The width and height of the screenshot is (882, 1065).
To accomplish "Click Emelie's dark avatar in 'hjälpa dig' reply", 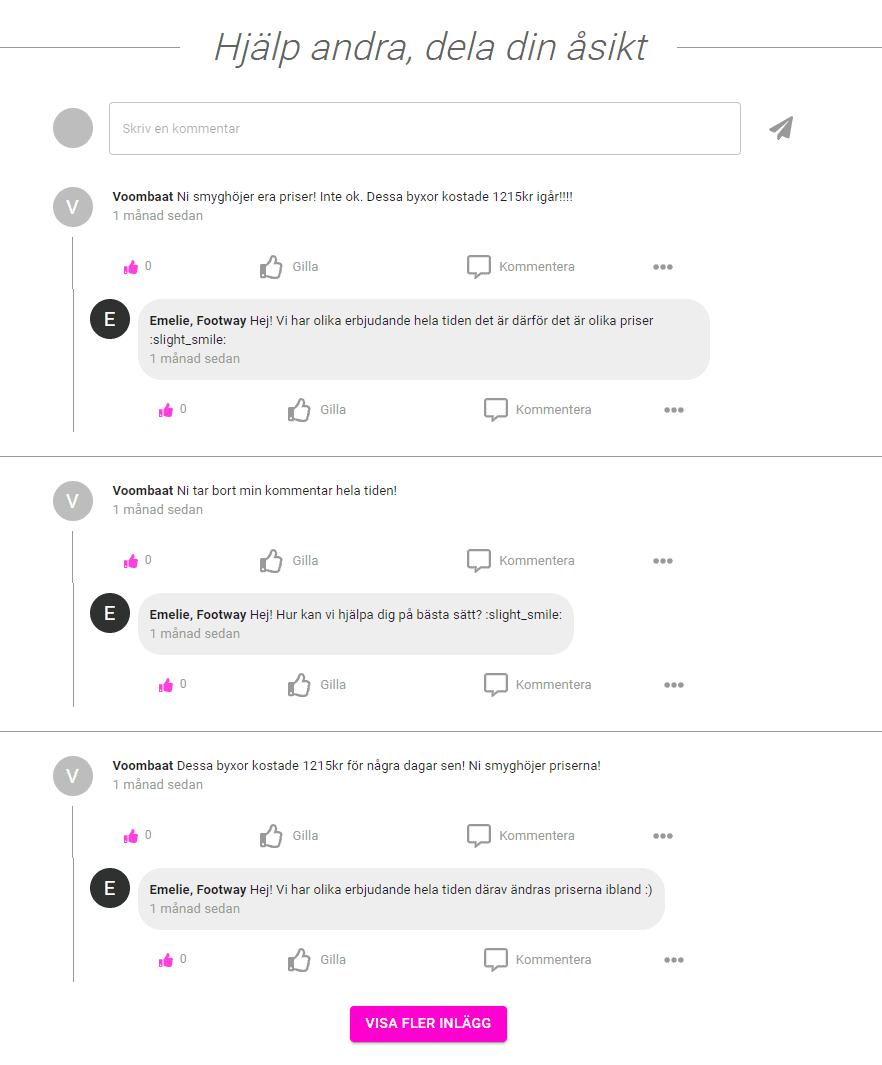I will click(110, 613).
